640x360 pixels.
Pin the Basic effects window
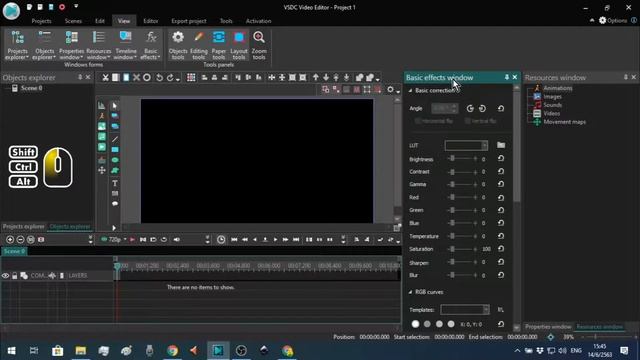coord(507,77)
